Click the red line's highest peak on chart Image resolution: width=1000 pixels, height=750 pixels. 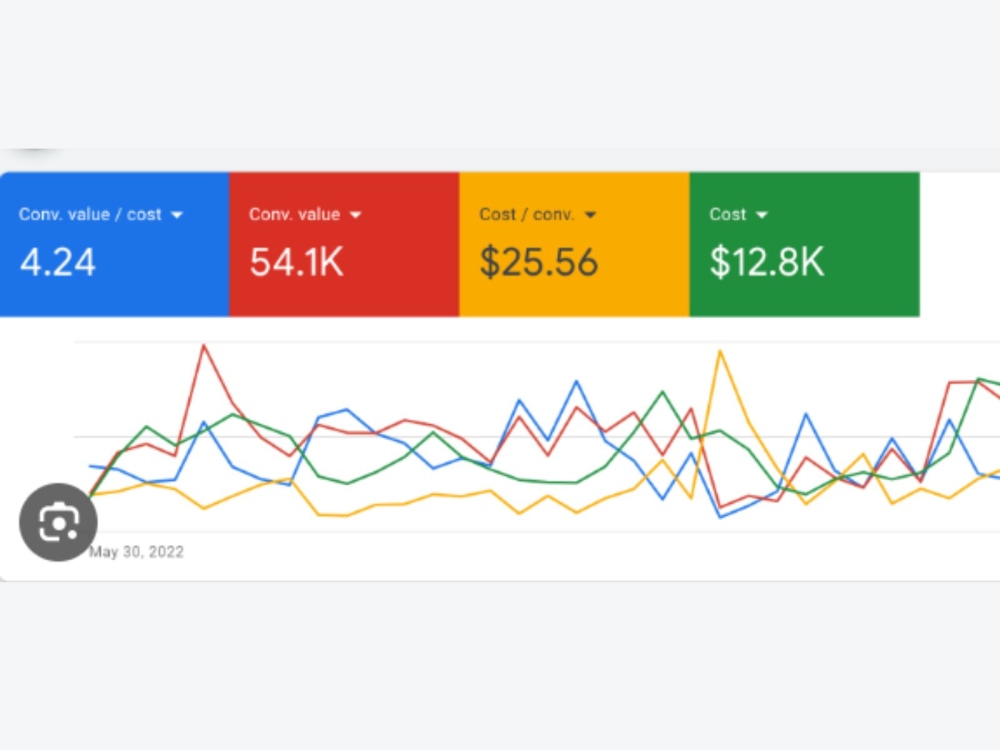coord(204,346)
